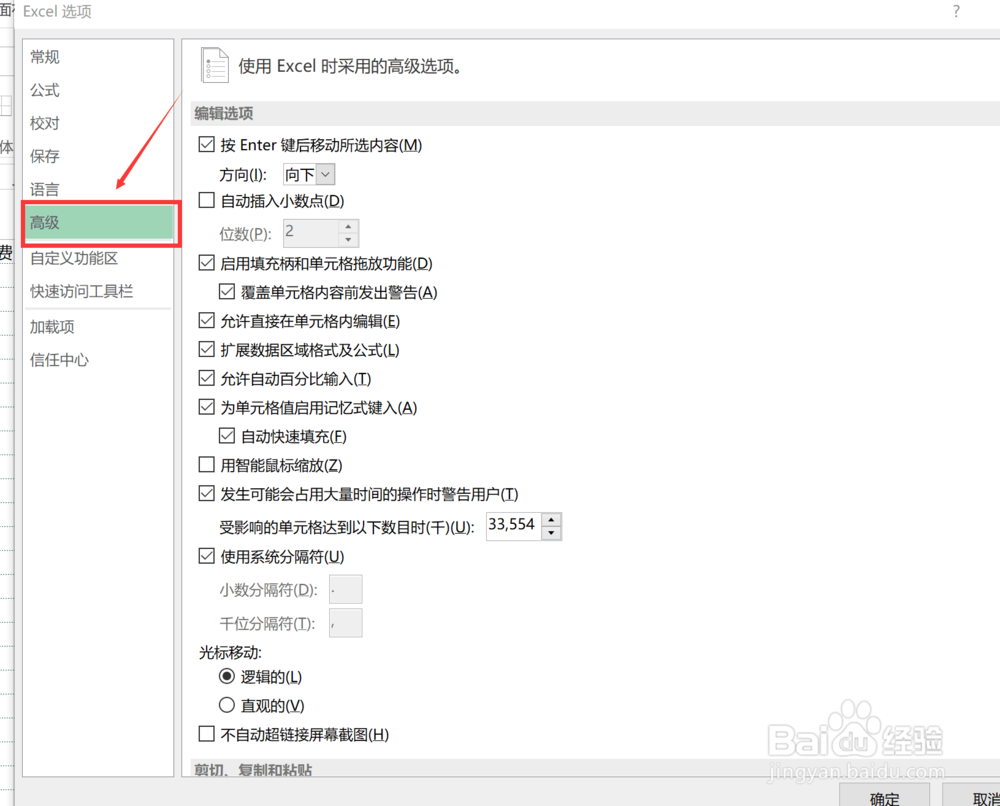Click the affected cells field showing 33,554

[514, 526]
